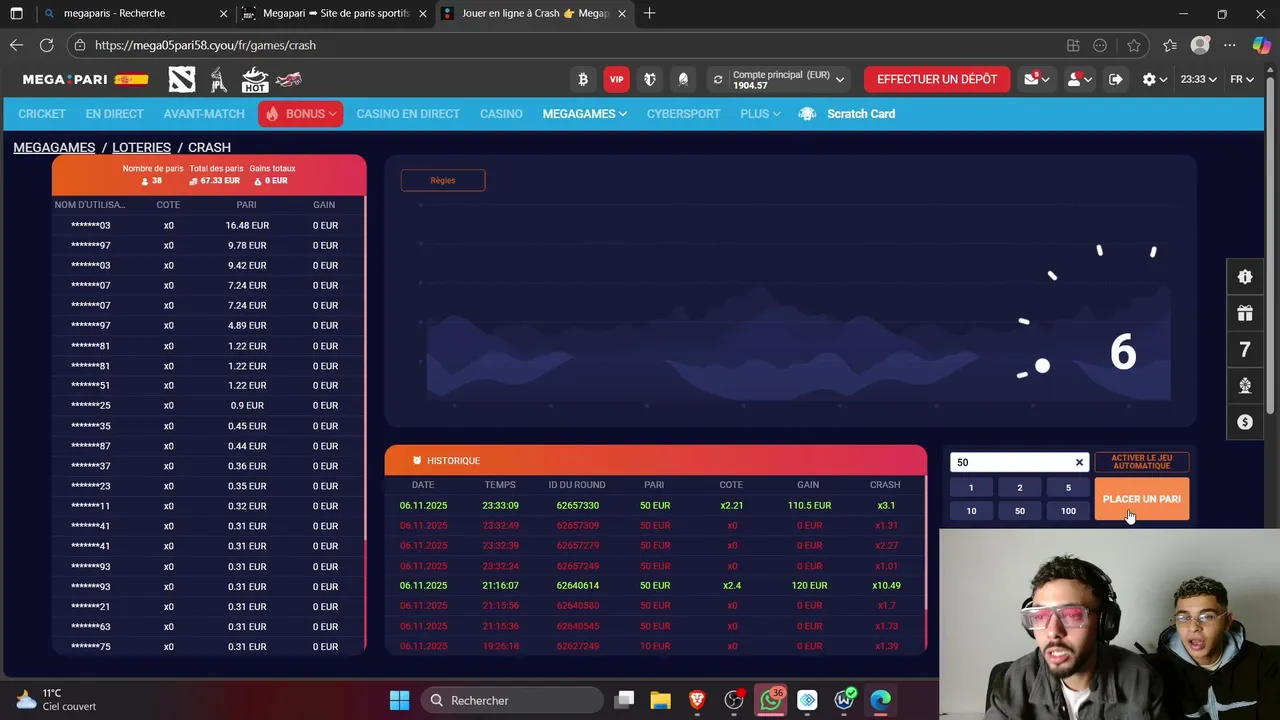Open the EN DIRECT section

114,114
